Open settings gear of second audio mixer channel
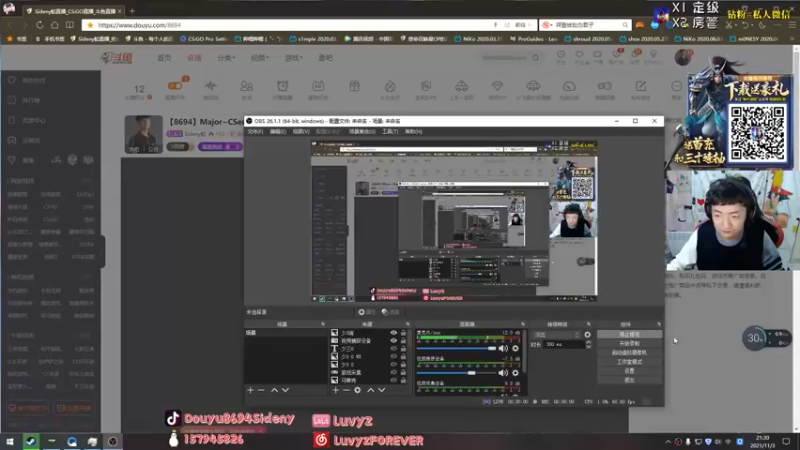This screenshot has width=800, height=450. pos(515,373)
